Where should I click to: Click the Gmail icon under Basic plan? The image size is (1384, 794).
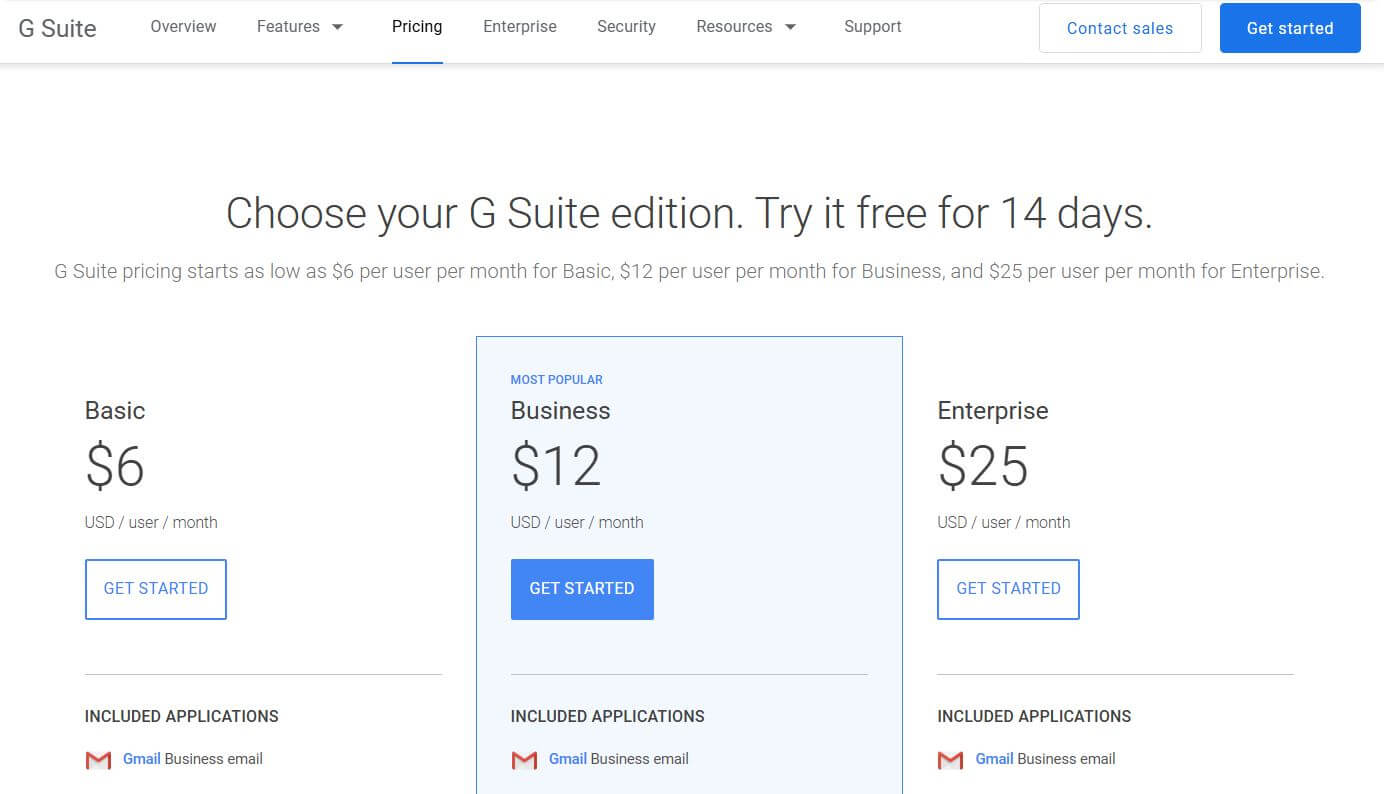pos(97,760)
